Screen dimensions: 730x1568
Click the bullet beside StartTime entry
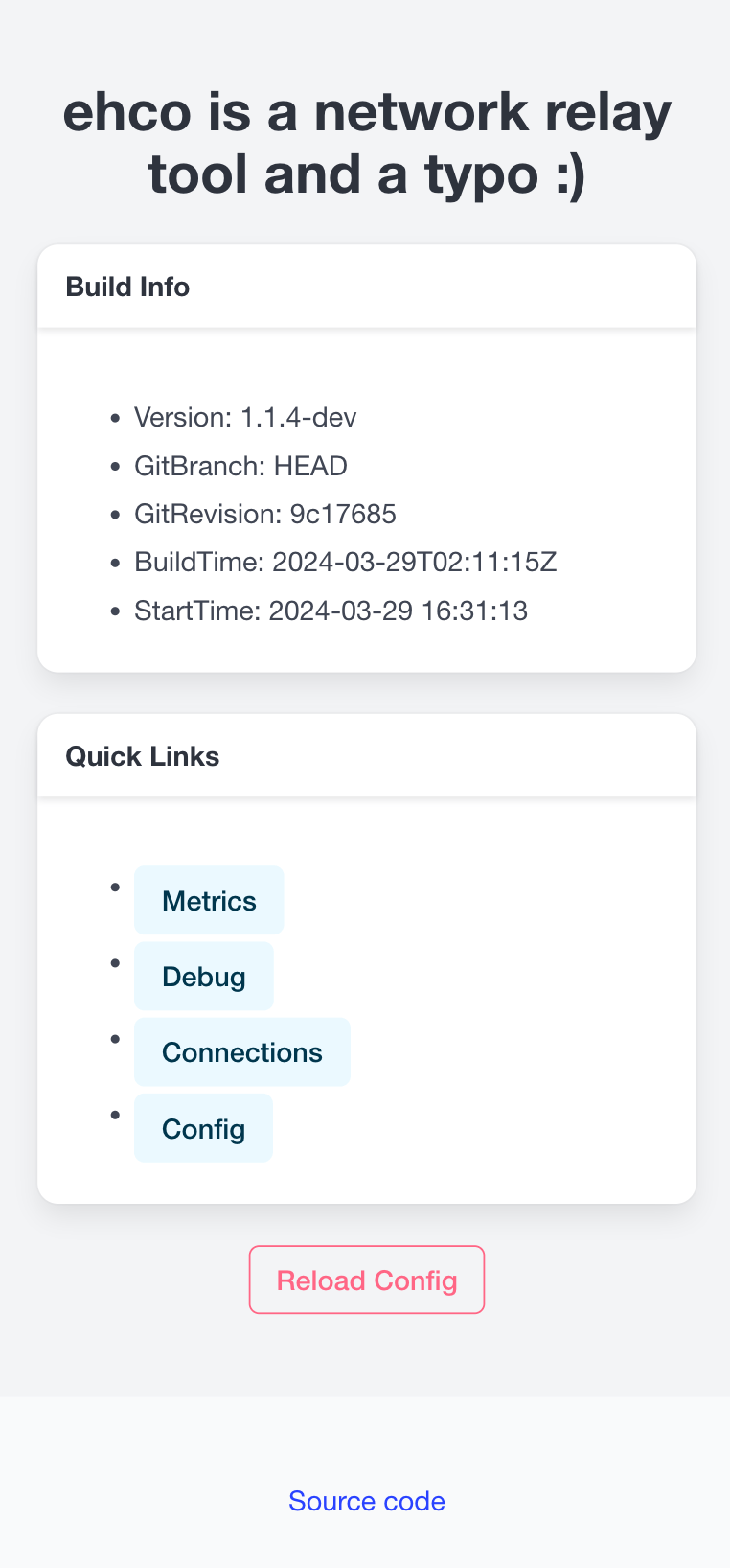click(x=115, y=611)
